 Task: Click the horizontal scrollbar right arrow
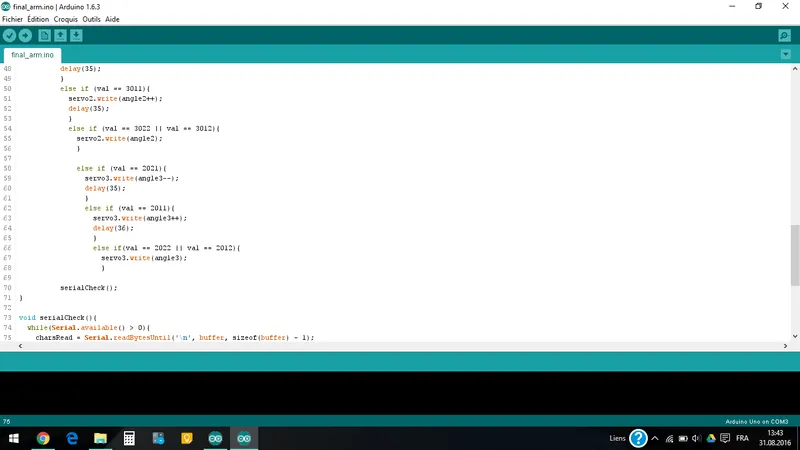[785, 346]
